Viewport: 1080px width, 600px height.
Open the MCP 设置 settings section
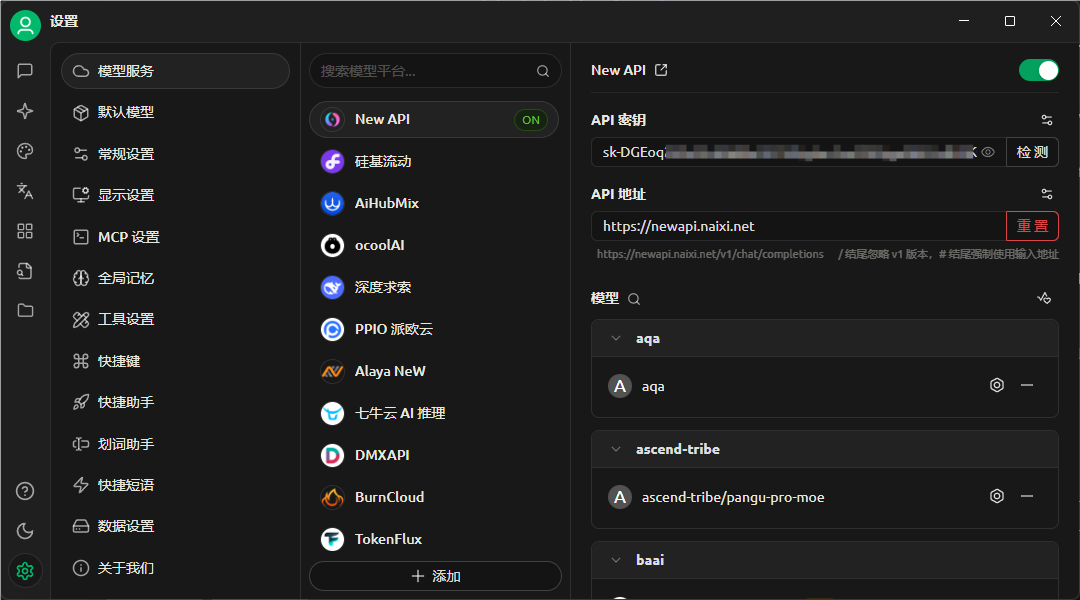pos(128,237)
